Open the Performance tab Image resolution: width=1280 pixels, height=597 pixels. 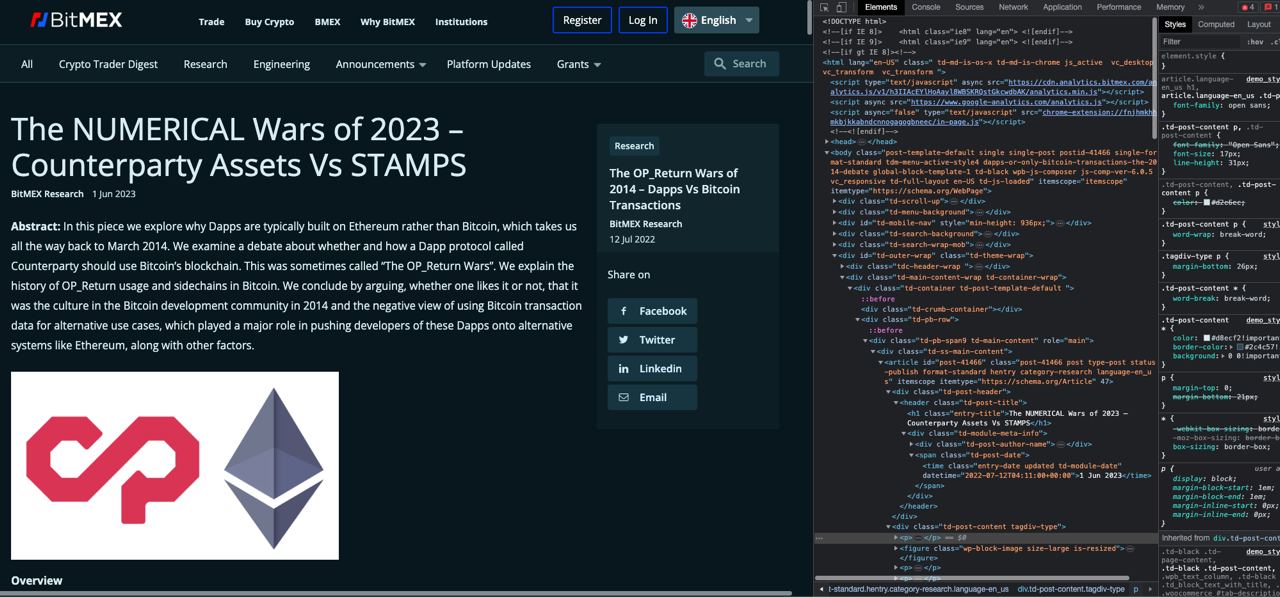tap(1118, 7)
